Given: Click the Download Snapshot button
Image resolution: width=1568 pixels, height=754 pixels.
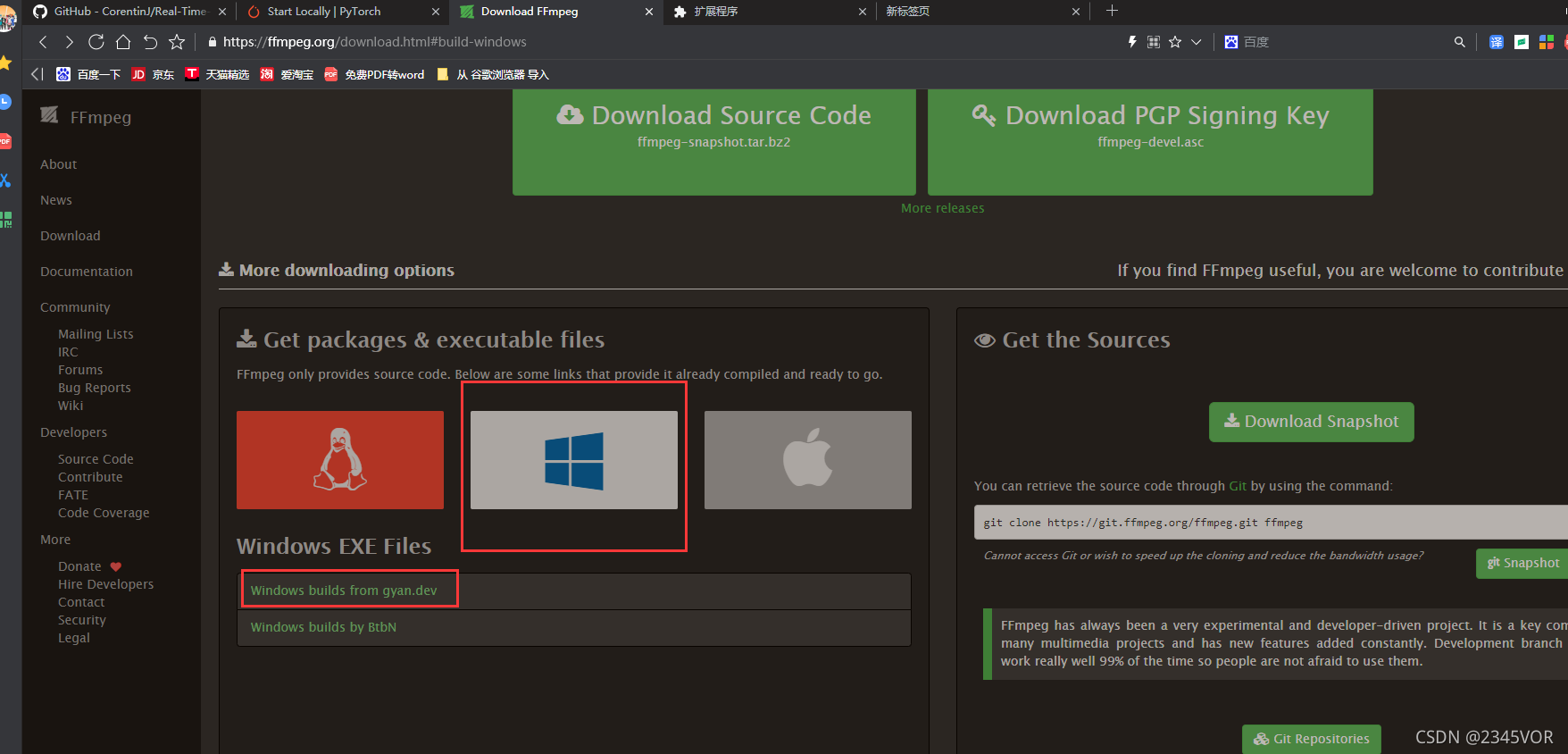Looking at the screenshot, I should point(1312,422).
